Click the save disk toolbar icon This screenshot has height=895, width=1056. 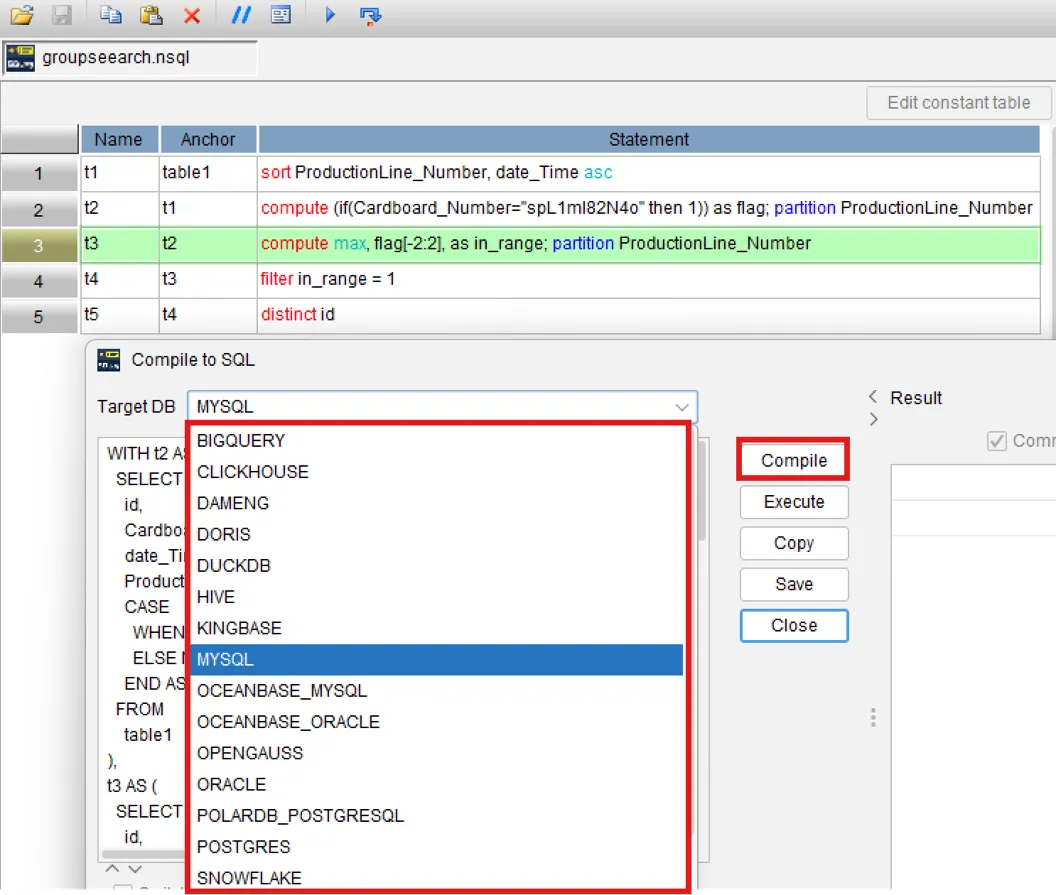[x=61, y=15]
